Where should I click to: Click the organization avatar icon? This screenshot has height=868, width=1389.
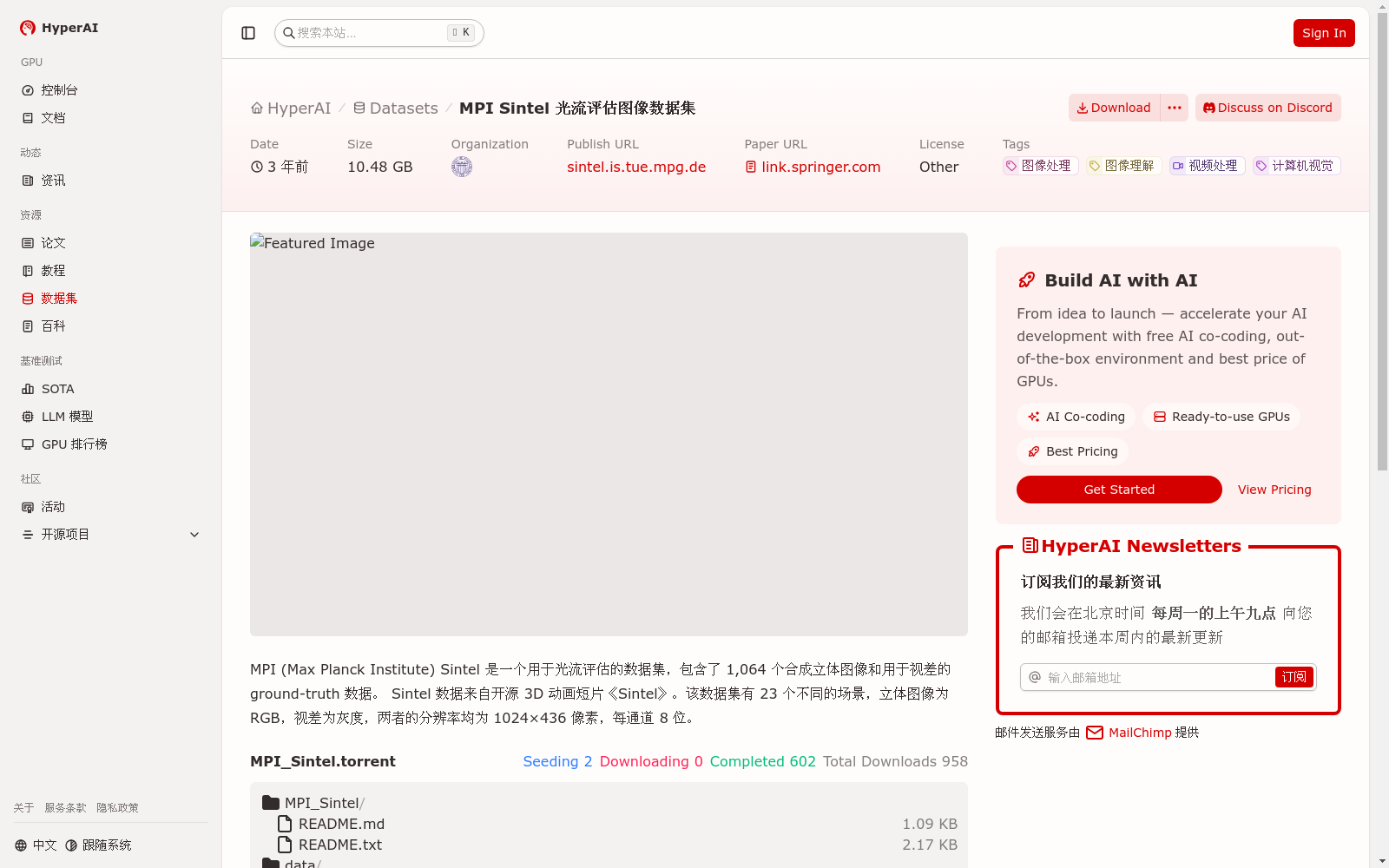pos(462,167)
